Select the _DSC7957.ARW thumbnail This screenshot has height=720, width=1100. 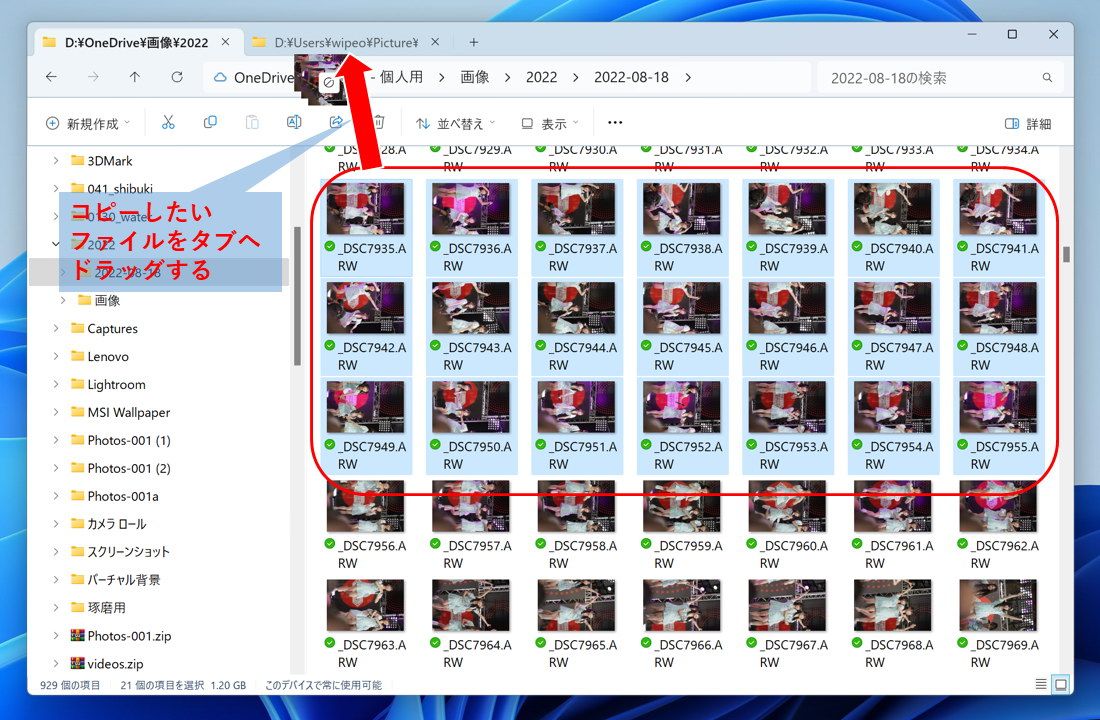click(471, 506)
